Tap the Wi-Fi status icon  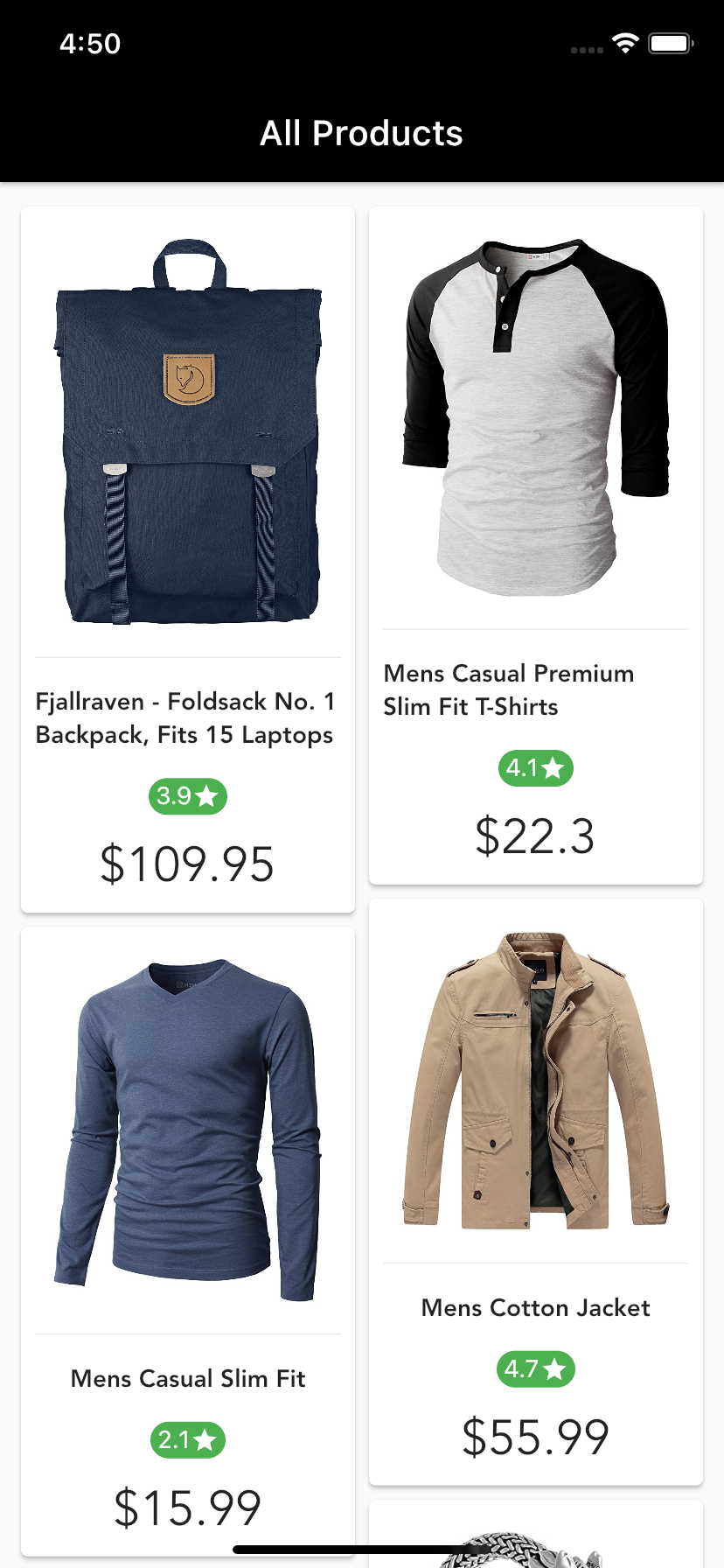coord(625,43)
